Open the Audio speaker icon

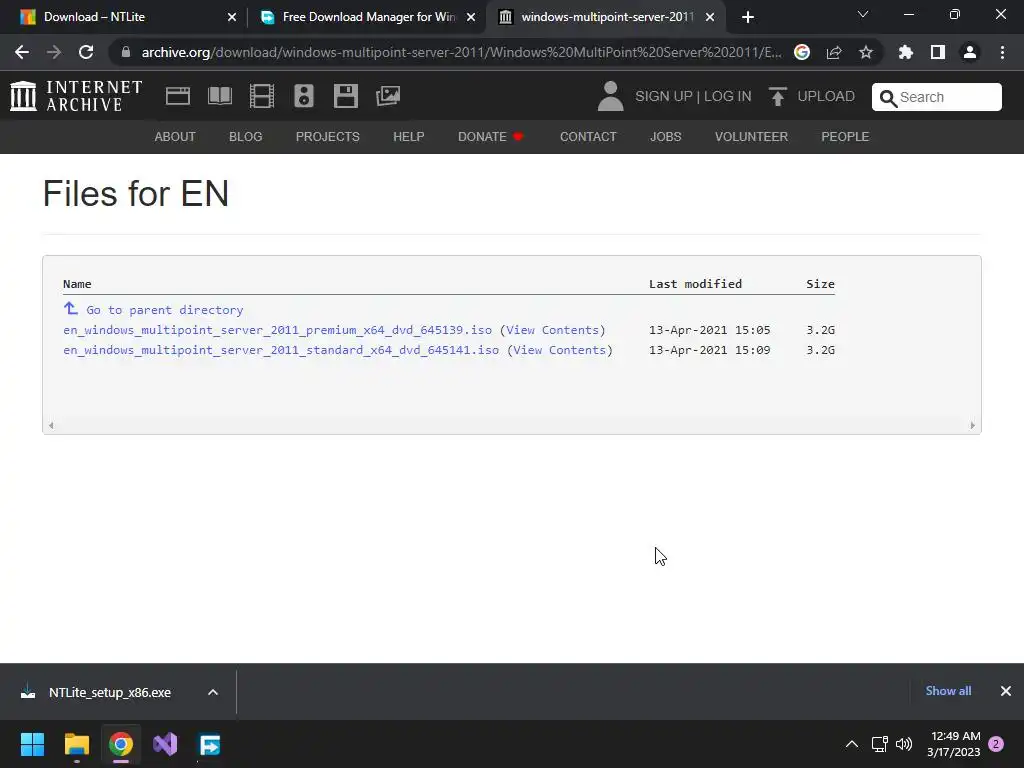[x=304, y=96]
